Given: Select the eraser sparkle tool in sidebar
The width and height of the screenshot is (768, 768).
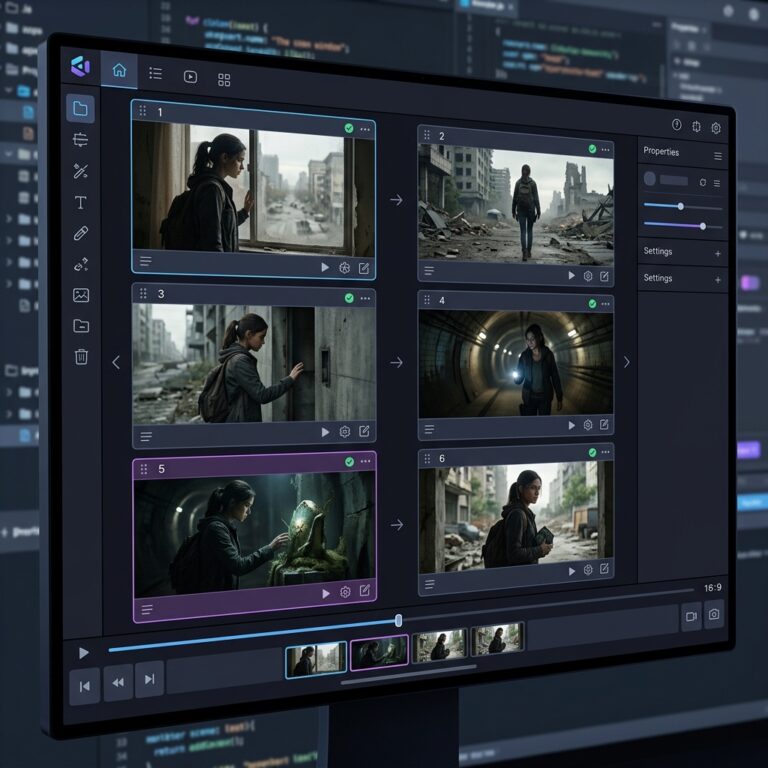Looking at the screenshot, I should point(81,264).
